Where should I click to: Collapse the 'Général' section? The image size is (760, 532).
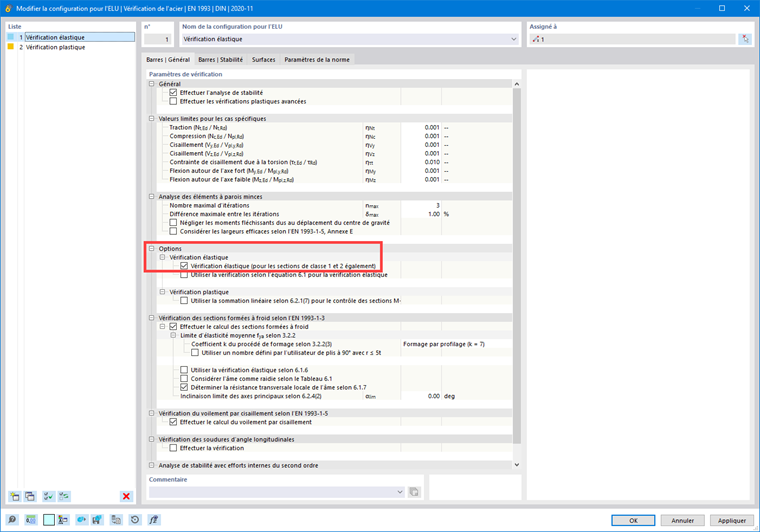click(x=152, y=84)
